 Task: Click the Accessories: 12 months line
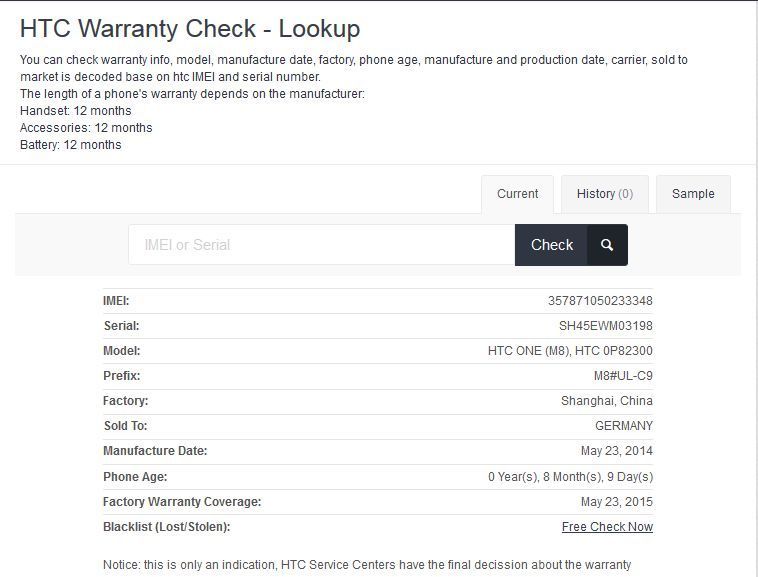pos(86,128)
